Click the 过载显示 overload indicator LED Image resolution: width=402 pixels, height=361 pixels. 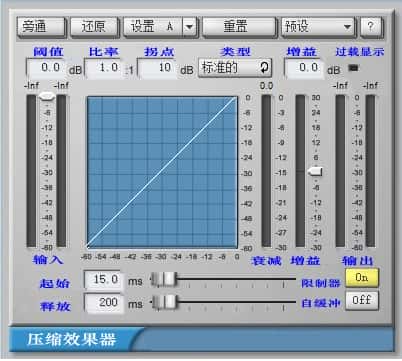pos(353,68)
